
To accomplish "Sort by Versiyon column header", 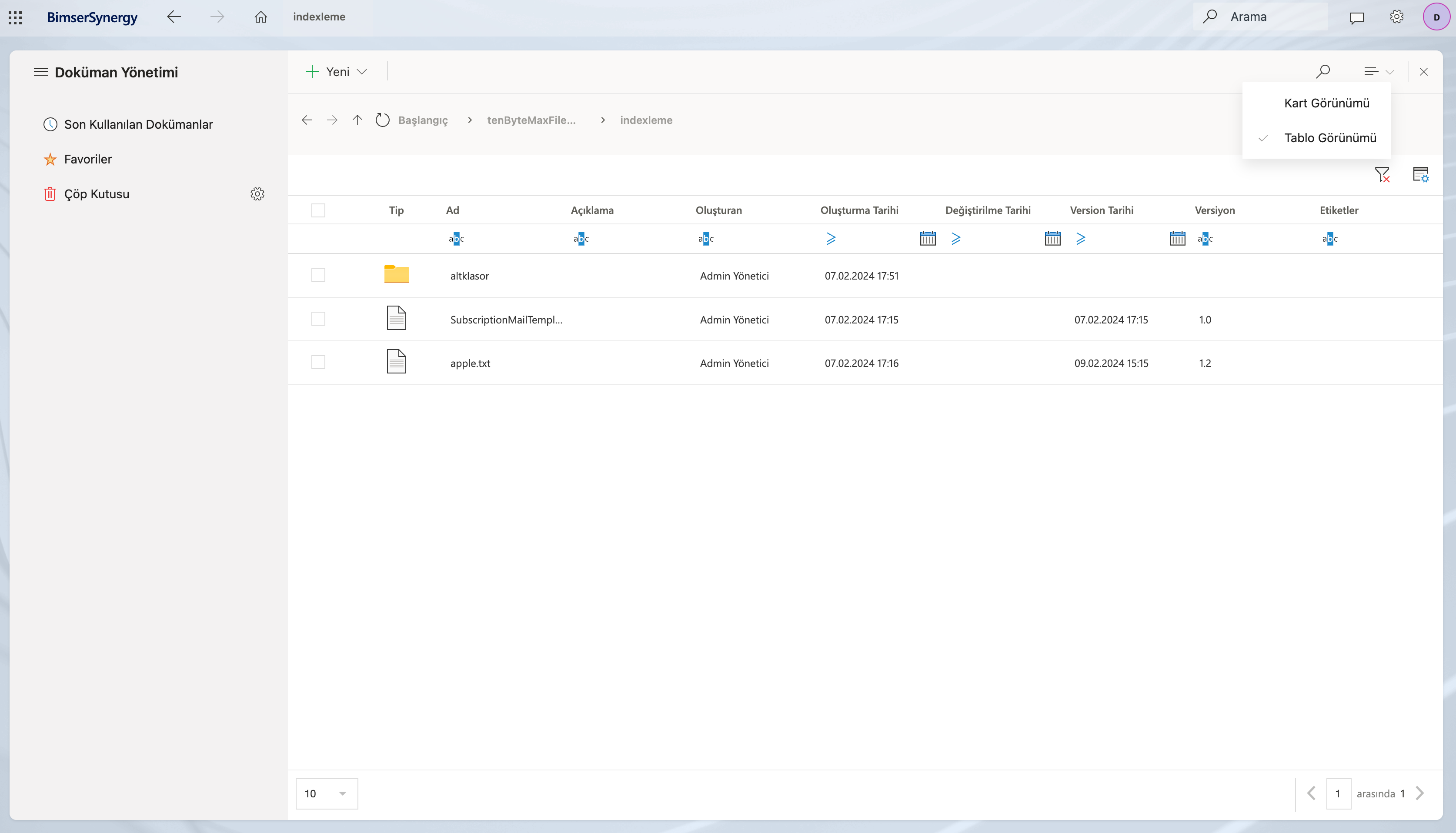I will point(1215,210).
